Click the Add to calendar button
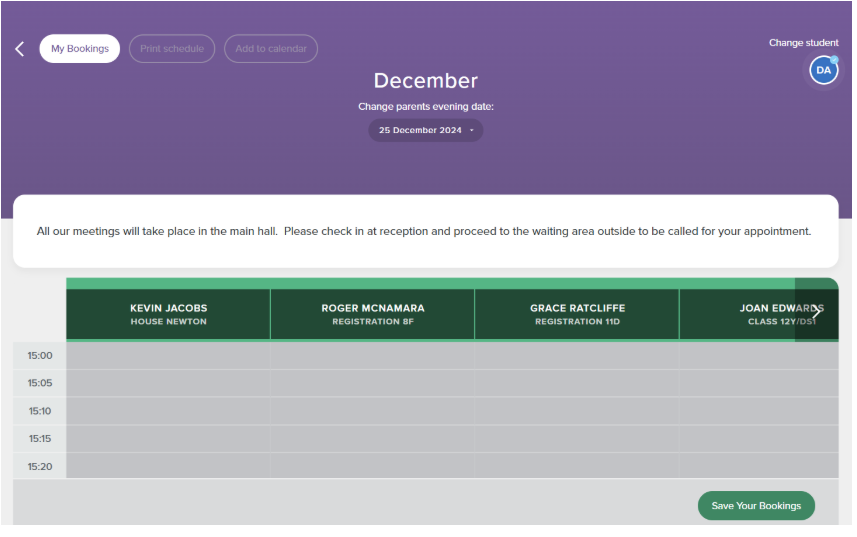This screenshot has height=537, width=857. 270,49
